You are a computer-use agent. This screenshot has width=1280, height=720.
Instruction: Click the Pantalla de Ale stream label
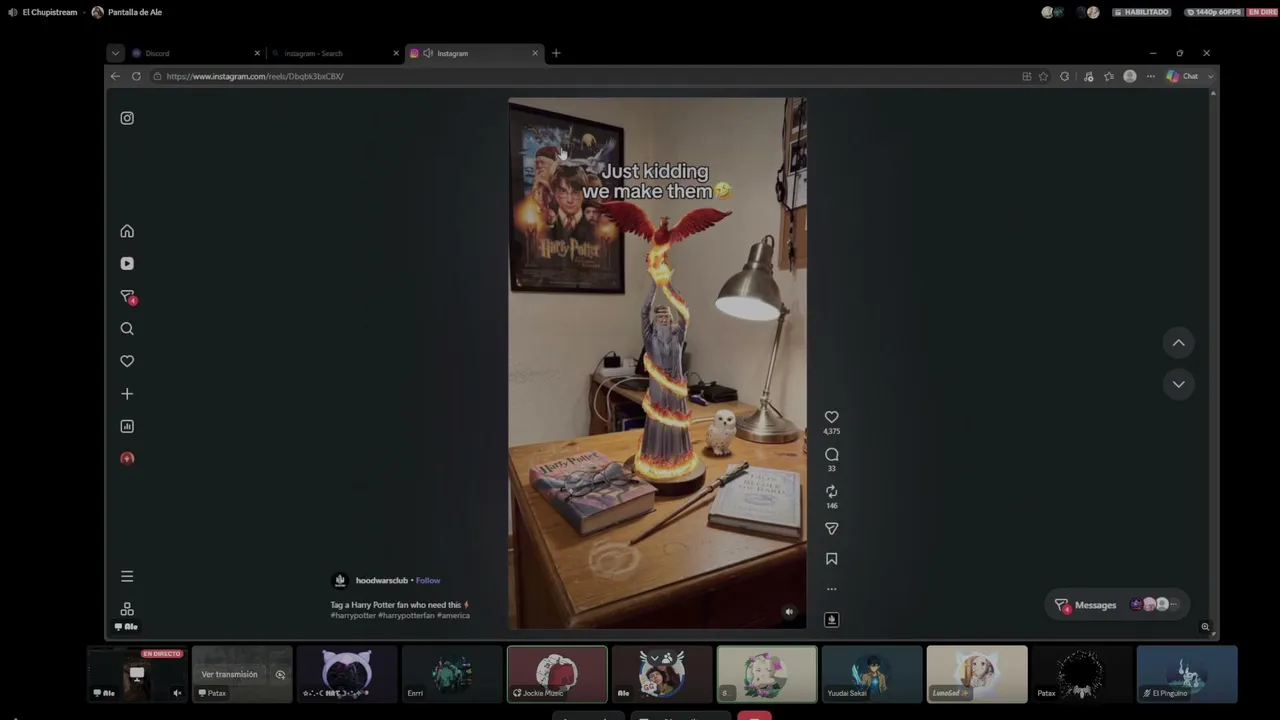click(135, 12)
